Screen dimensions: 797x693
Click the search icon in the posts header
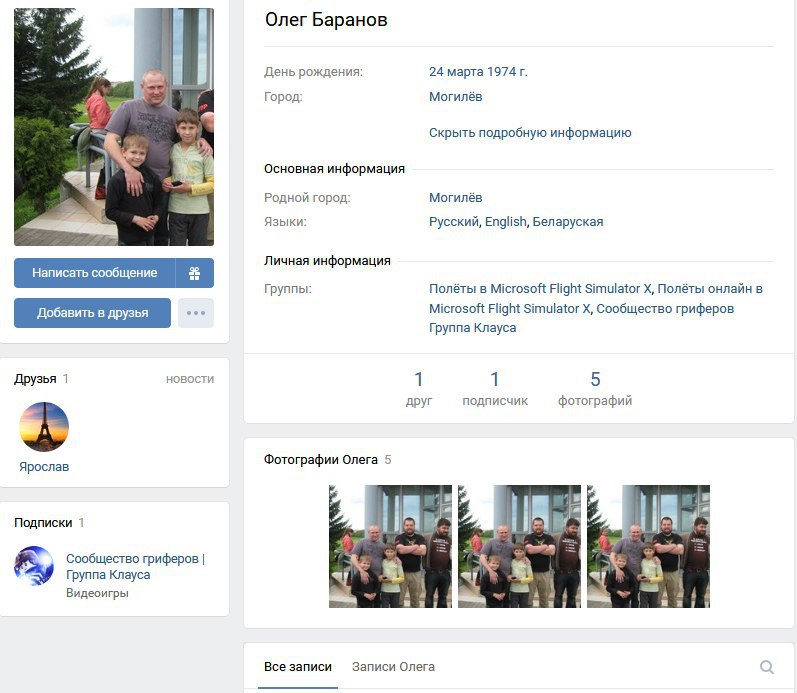(767, 667)
